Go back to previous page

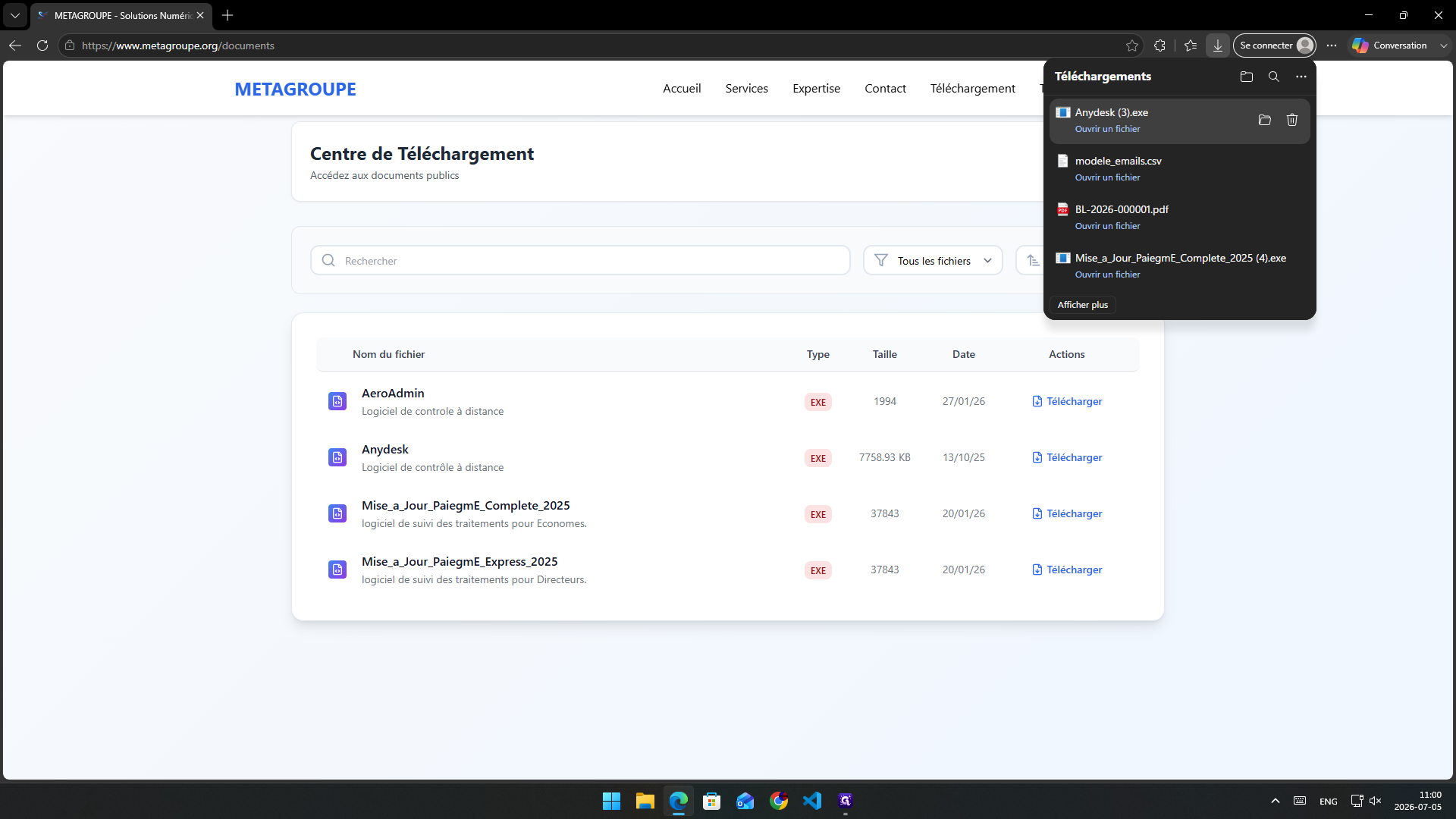15,45
